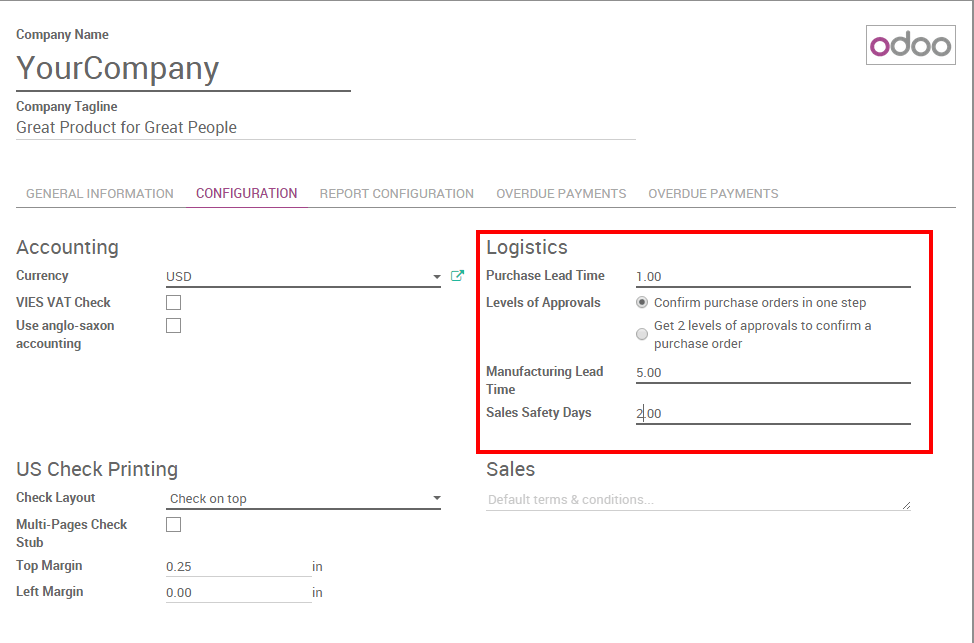Enable anglo-saxon accounting
The height and width of the screenshot is (643, 974).
(172, 324)
